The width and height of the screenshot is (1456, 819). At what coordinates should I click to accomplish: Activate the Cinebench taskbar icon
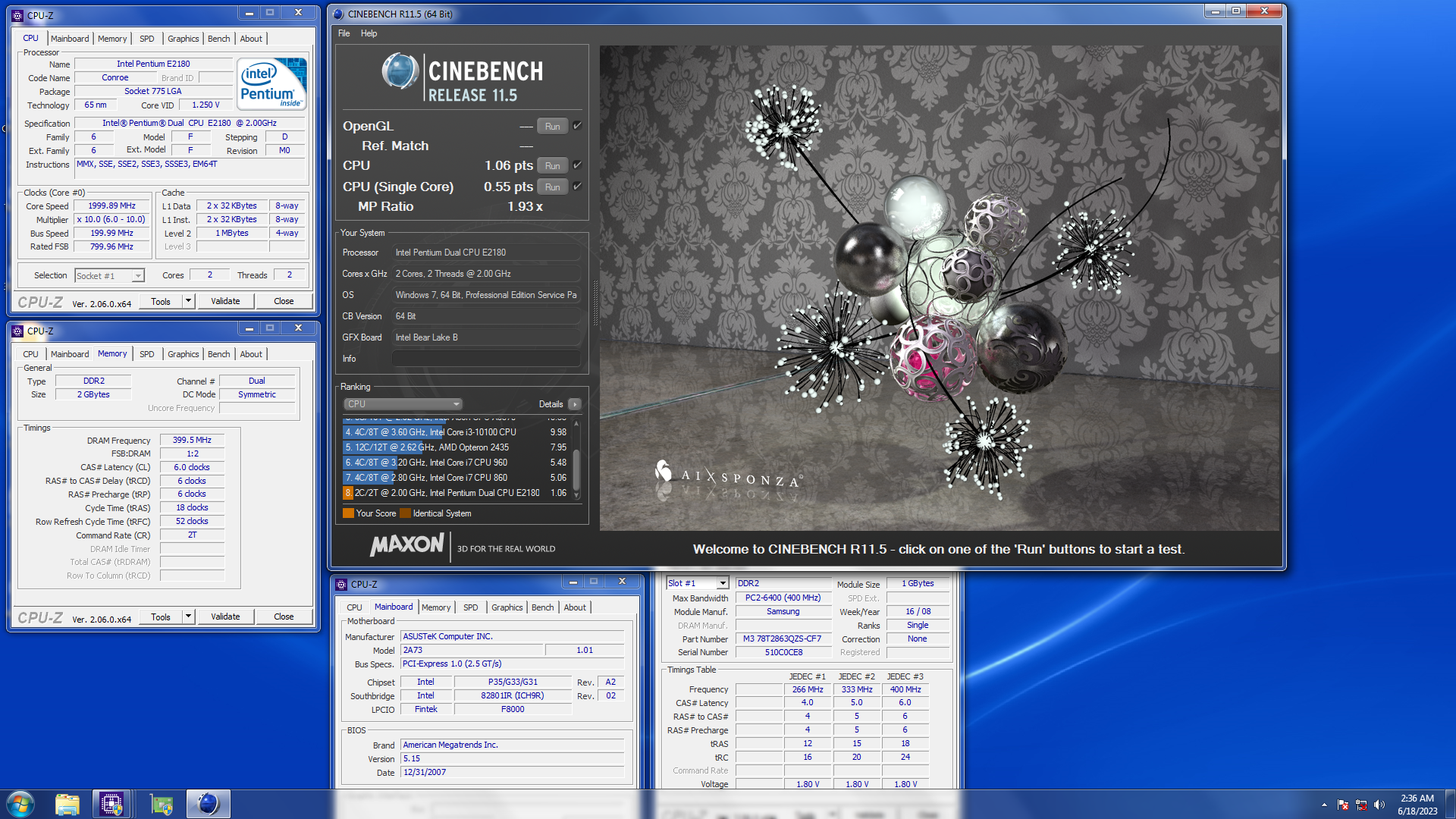pos(208,804)
